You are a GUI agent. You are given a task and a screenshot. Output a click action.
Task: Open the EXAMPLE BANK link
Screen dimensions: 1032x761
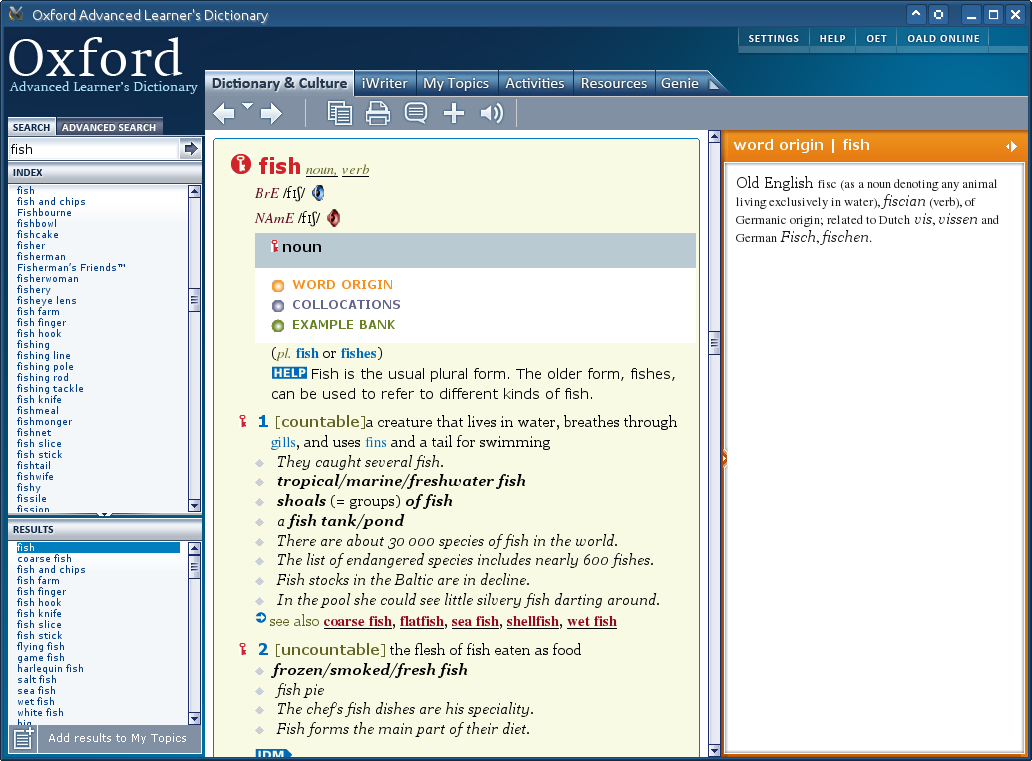(344, 325)
